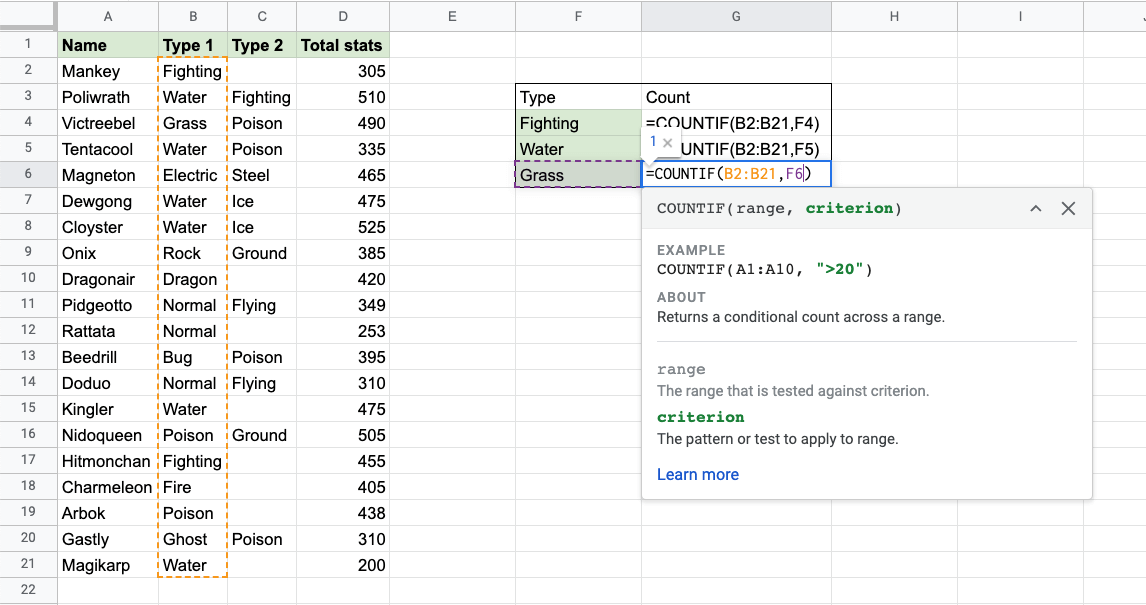
Task: Select the Poliwrath total stats value 510
Action: 342,97
